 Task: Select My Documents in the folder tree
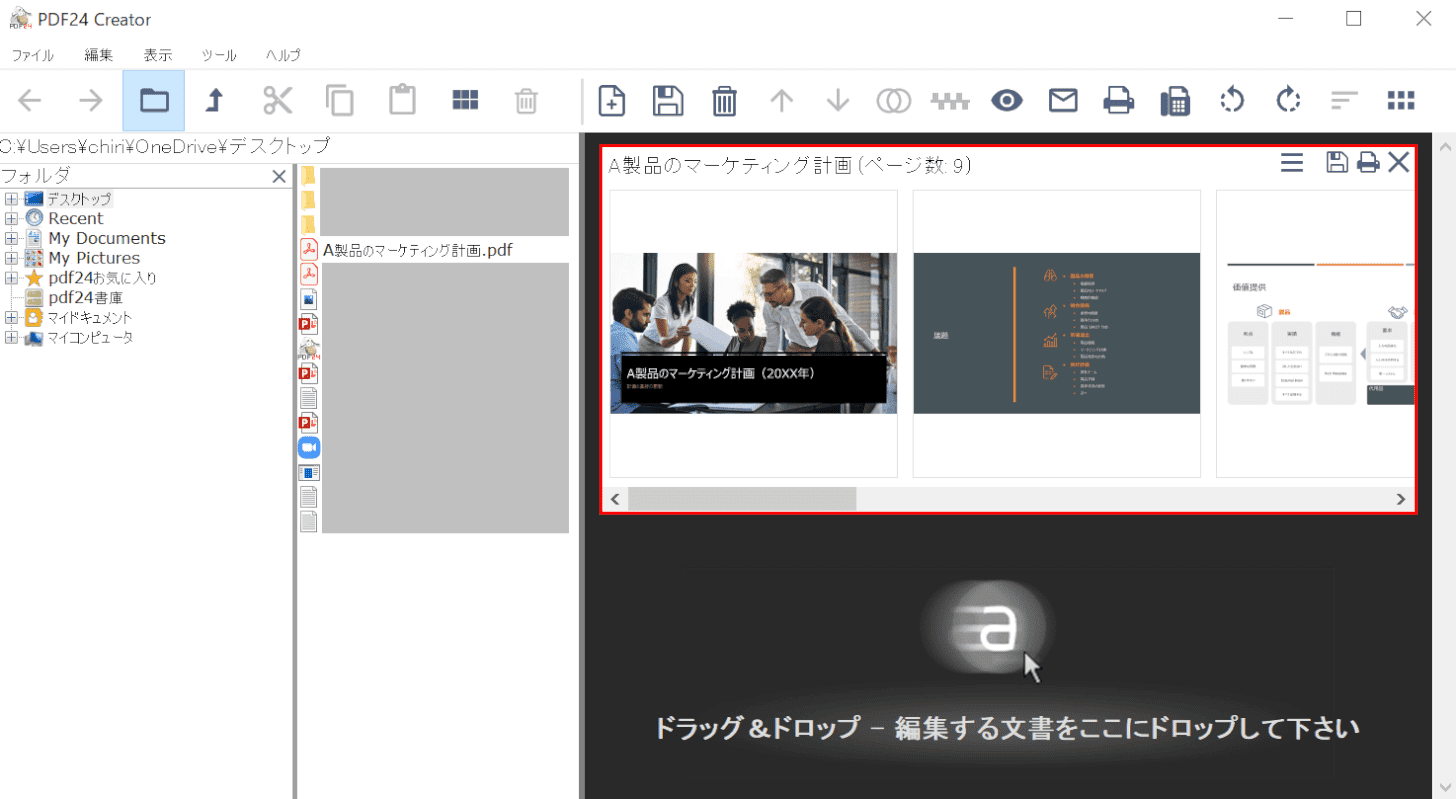click(x=107, y=238)
